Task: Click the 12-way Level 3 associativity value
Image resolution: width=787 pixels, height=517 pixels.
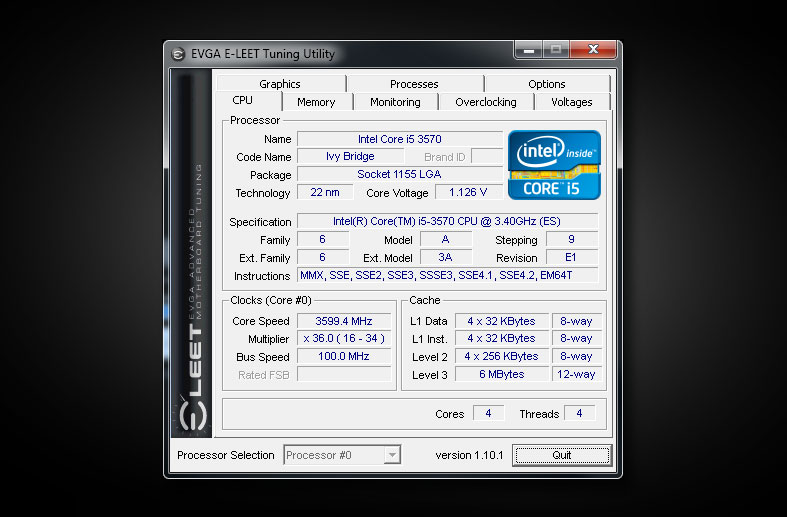Action: 576,374
